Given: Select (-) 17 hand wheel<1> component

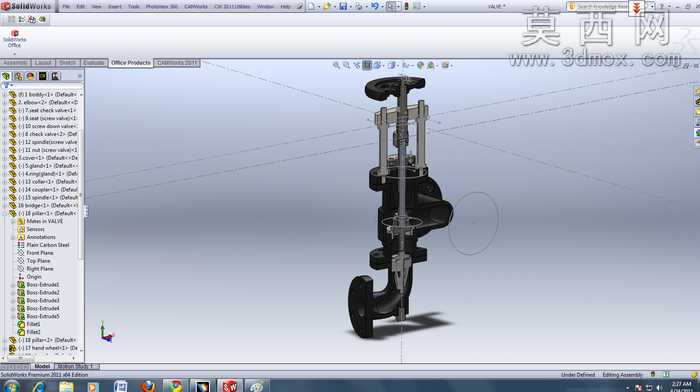Looking at the screenshot, I should (43, 348).
